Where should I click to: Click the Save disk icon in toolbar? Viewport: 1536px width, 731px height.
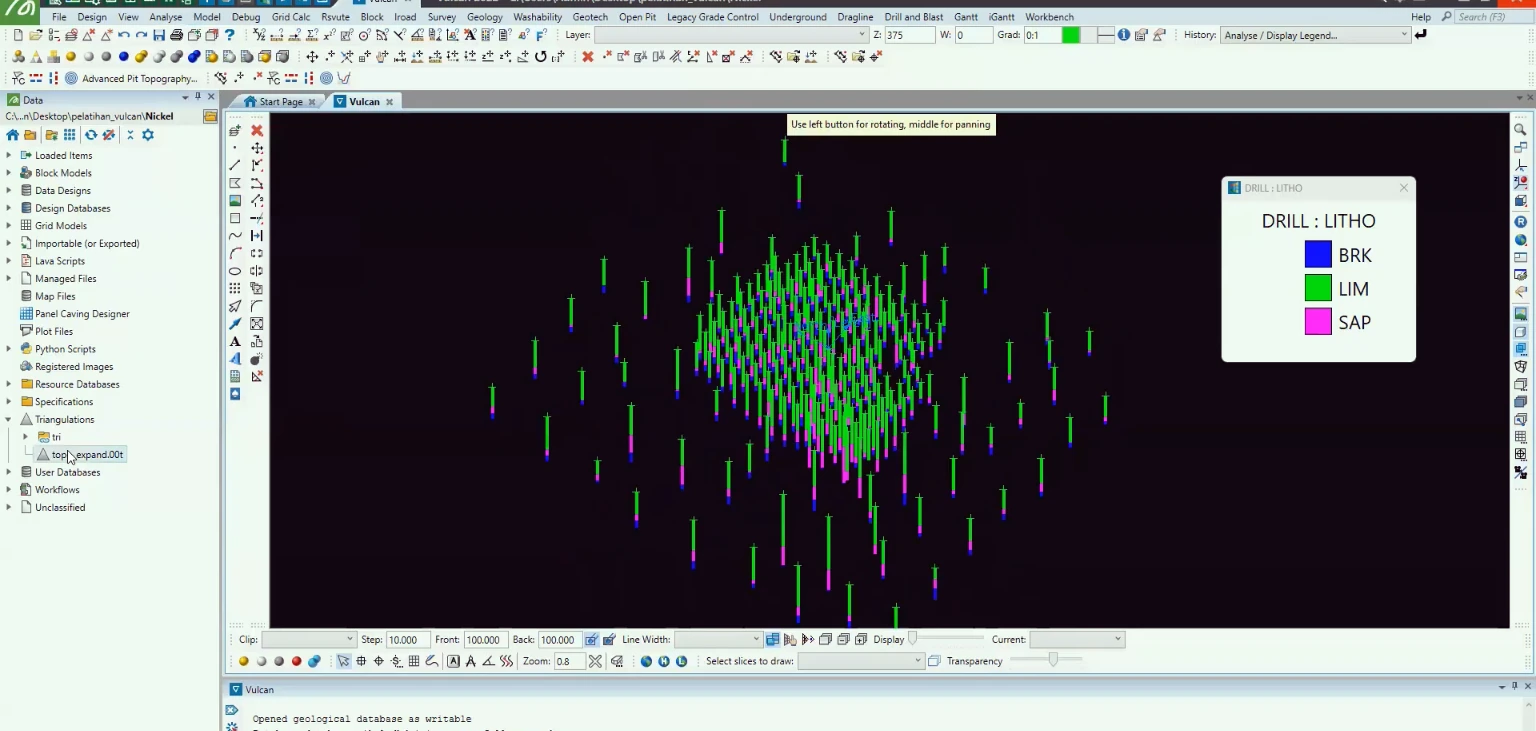(159, 35)
